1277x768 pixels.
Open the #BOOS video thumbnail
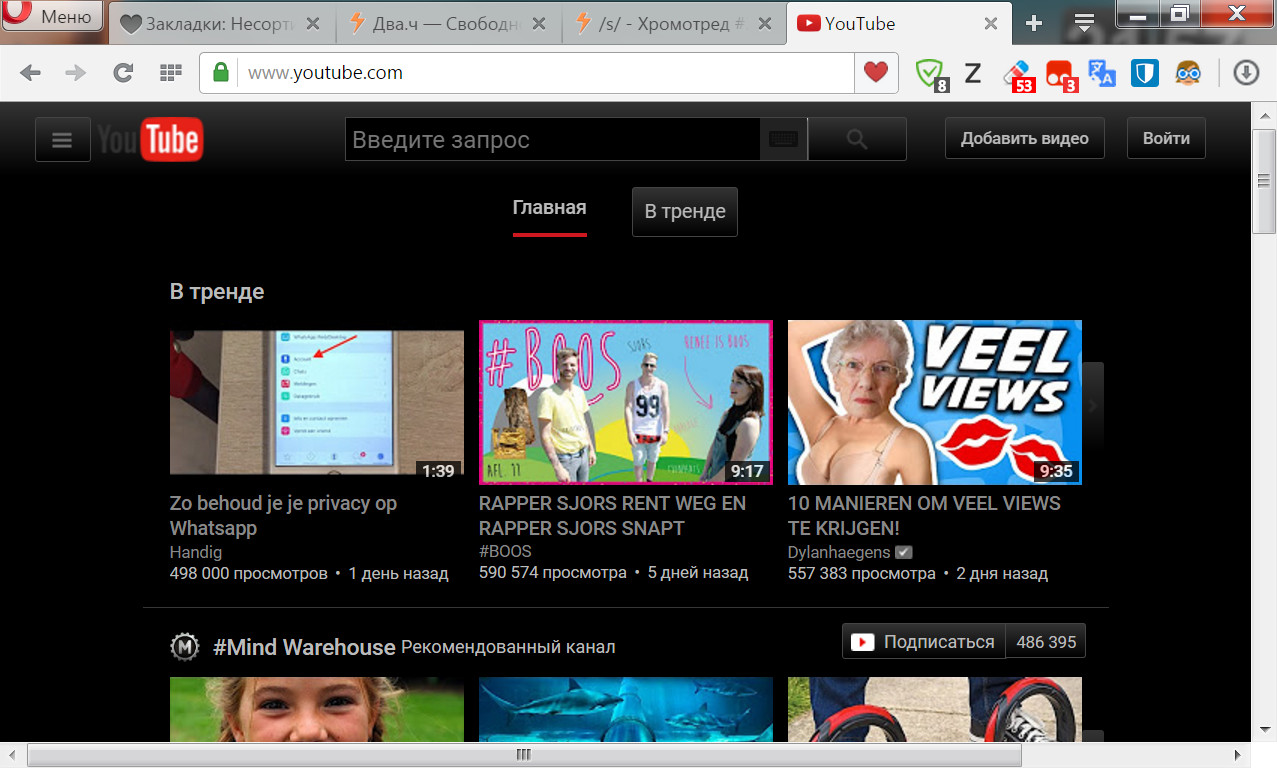pos(626,402)
